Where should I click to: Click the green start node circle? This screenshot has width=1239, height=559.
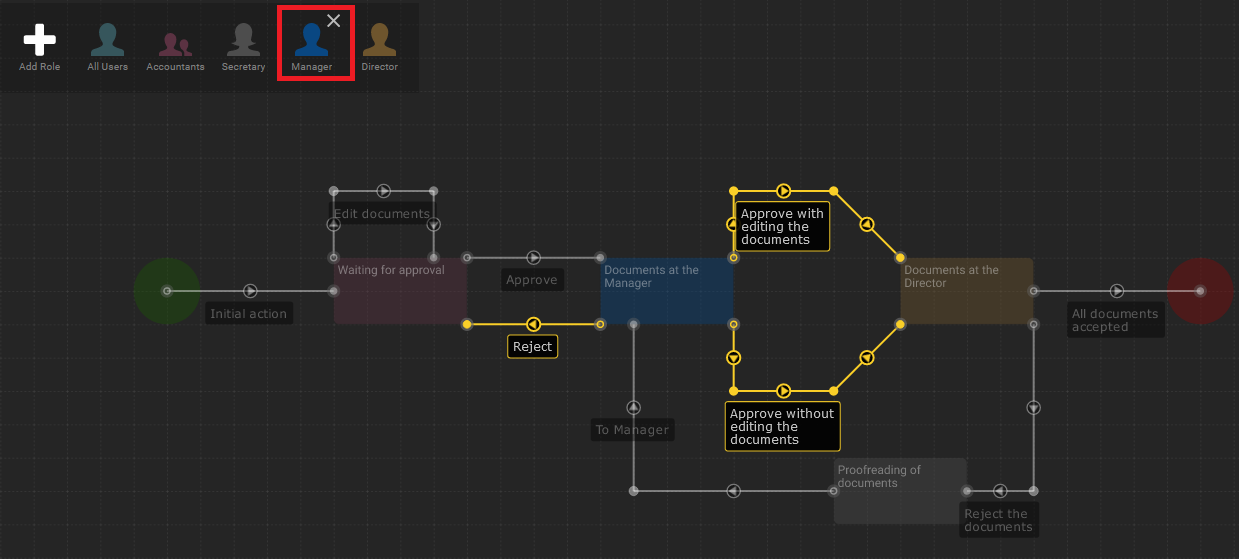[x=167, y=291]
